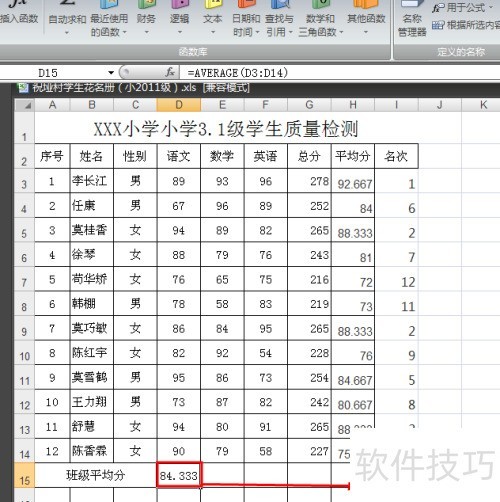Select the row 15 header
500x502 pixels.
pyautogui.click(x=25, y=475)
